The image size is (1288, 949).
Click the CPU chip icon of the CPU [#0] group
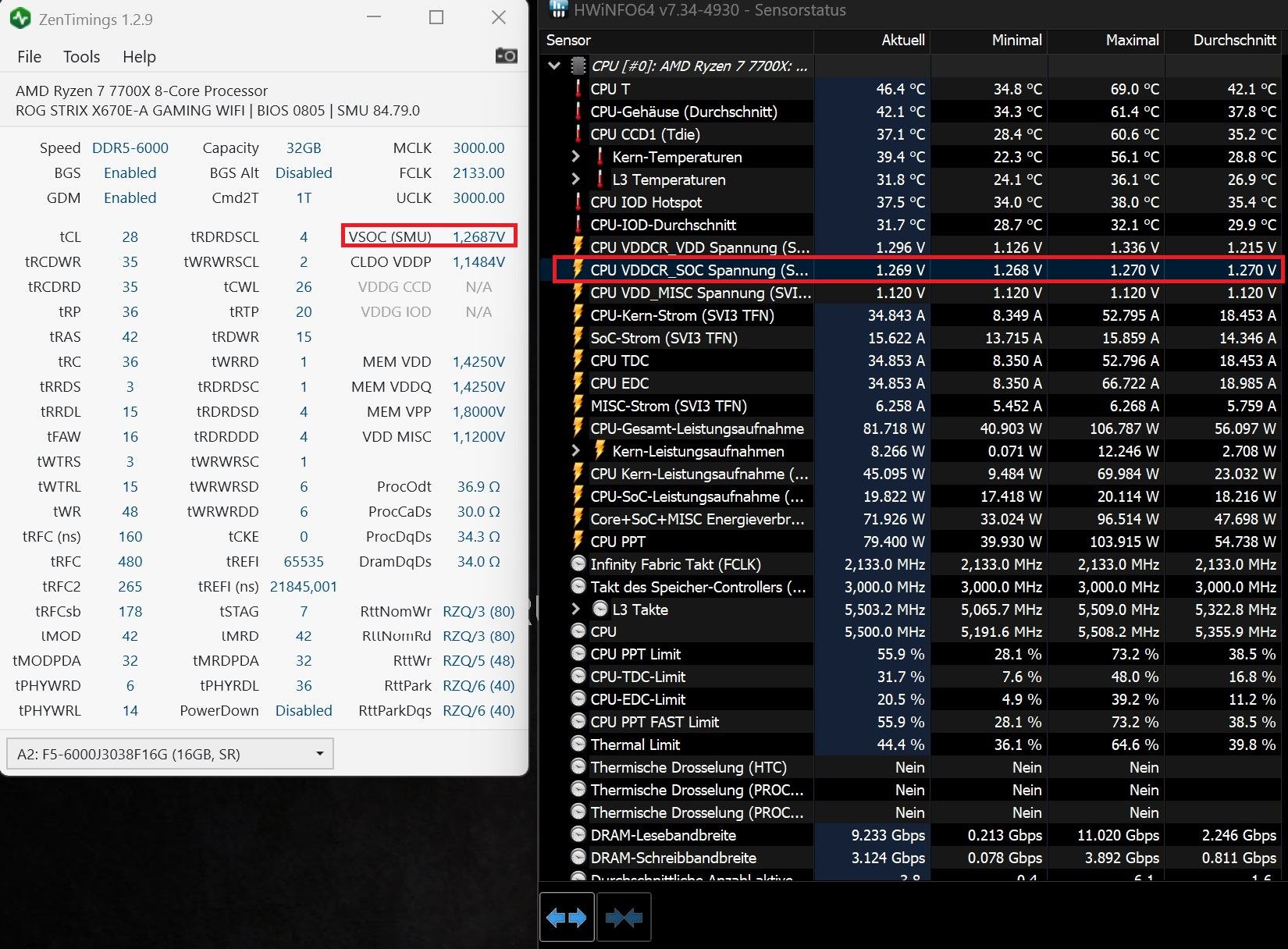[578, 66]
